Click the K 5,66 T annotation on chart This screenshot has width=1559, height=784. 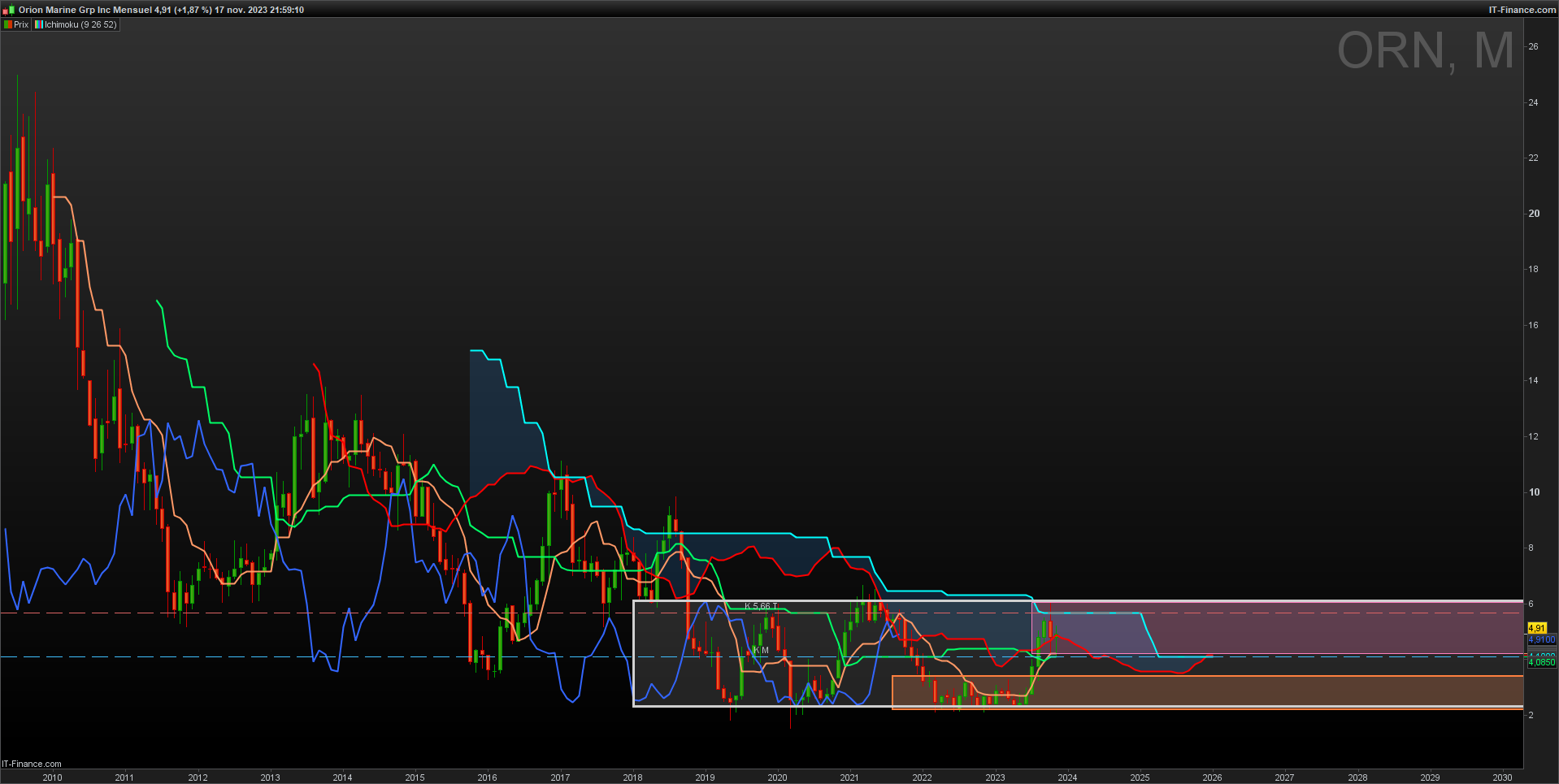pyautogui.click(x=761, y=606)
